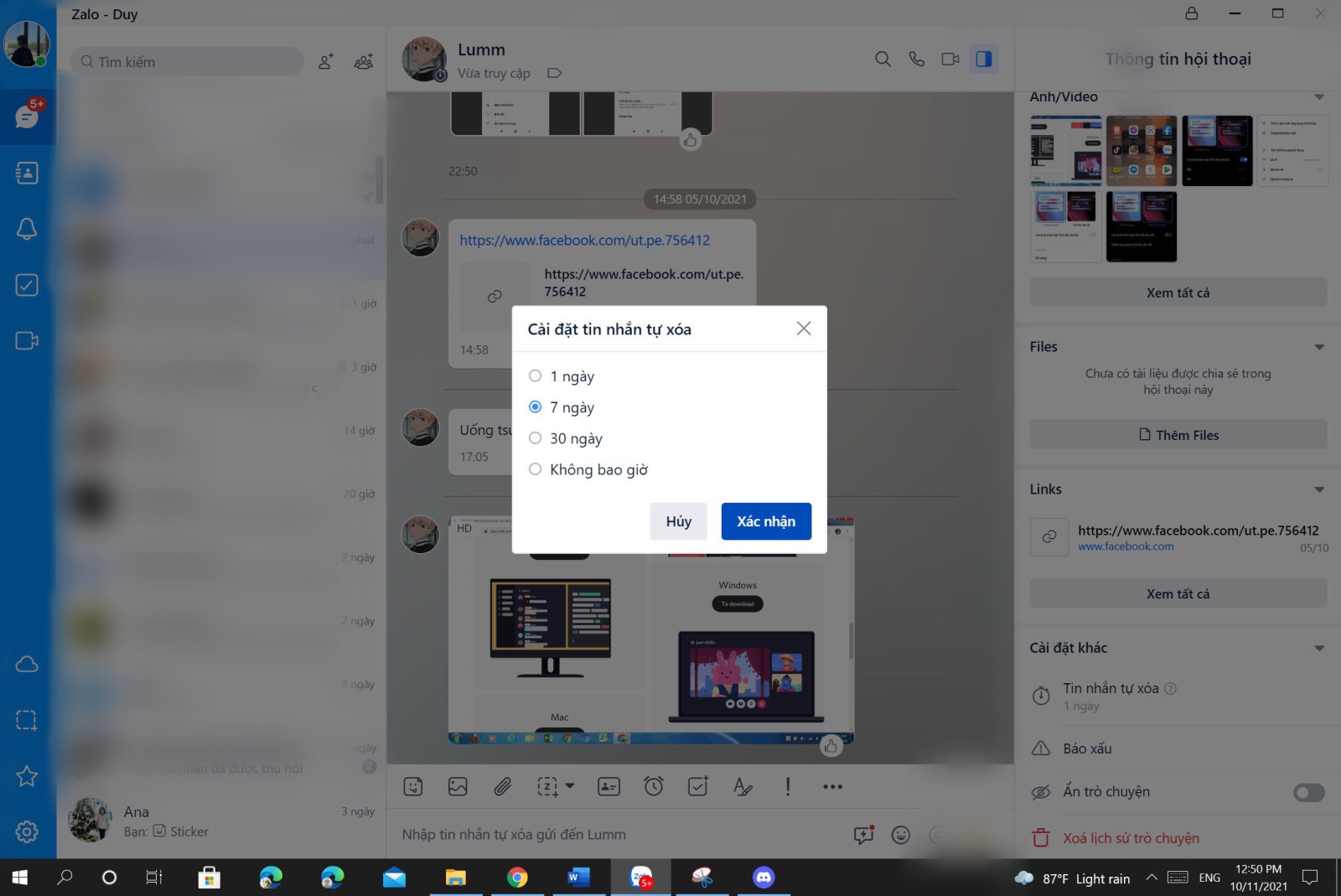Open the www.facebook.com link in Links panel
The image size is (1341, 896).
tap(1126, 546)
